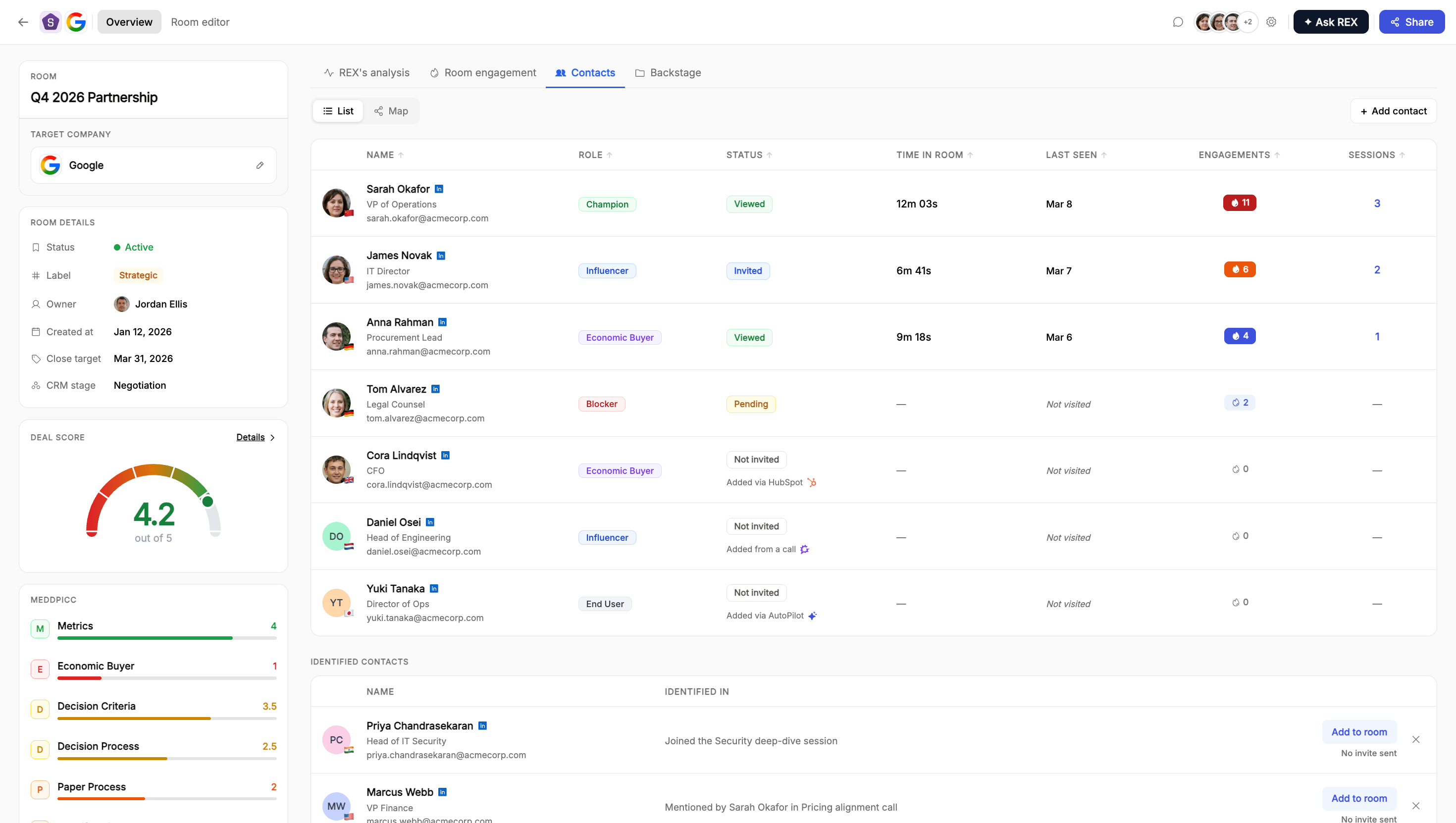Click Daniel Osei's DO avatar
Image resolution: width=1456 pixels, height=823 pixels.
(x=336, y=536)
